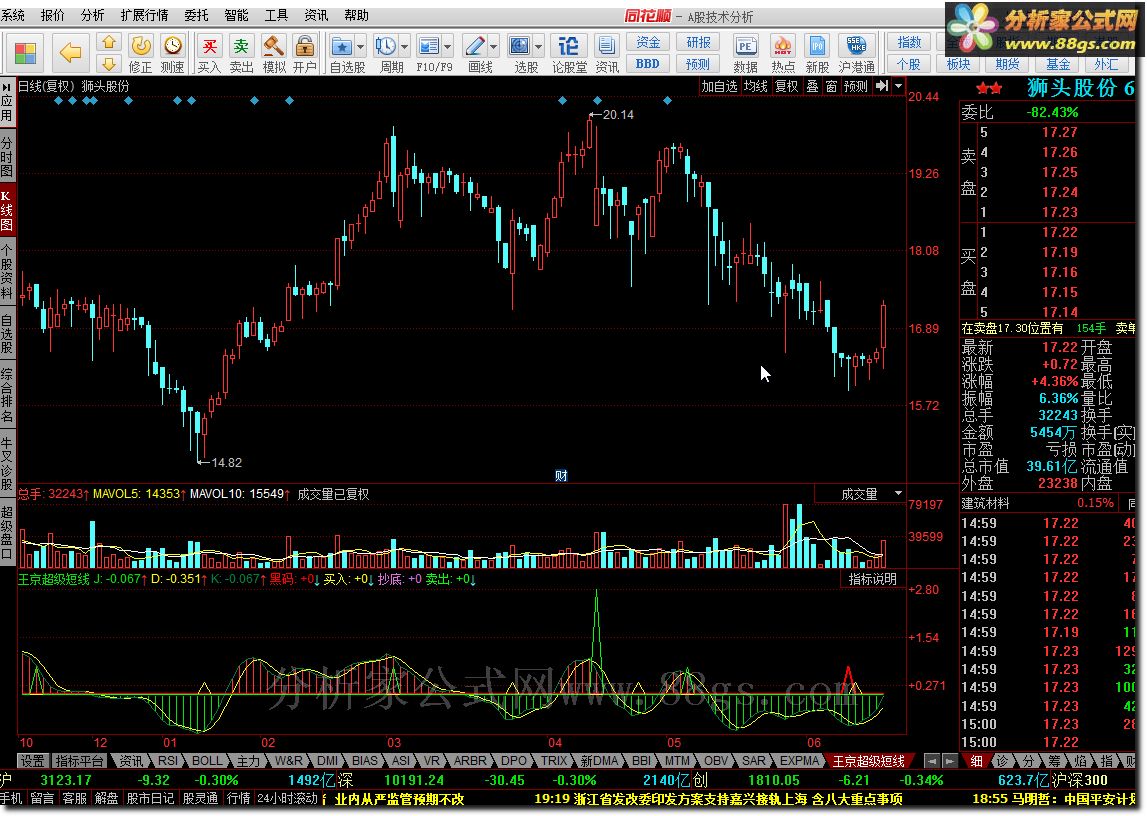Open 指标说明 indicator description

(873, 579)
